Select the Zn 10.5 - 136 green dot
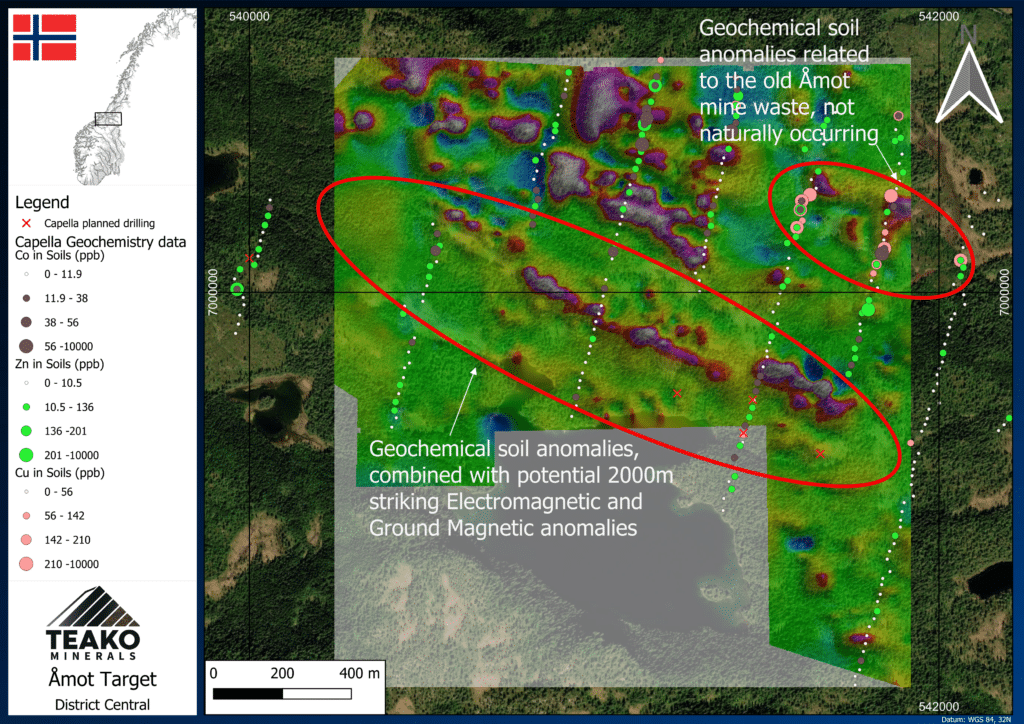This screenshot has width=1024, height=724. [x=26, y=407]
